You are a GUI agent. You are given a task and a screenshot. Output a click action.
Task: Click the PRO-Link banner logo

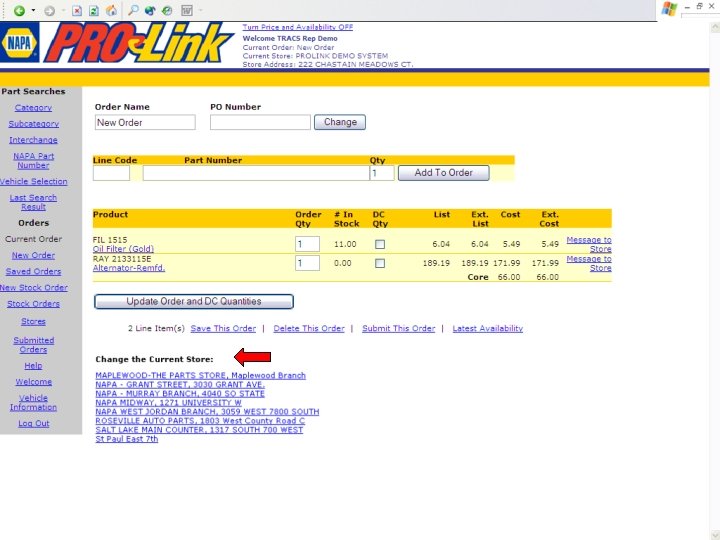[x=139, y=43]
